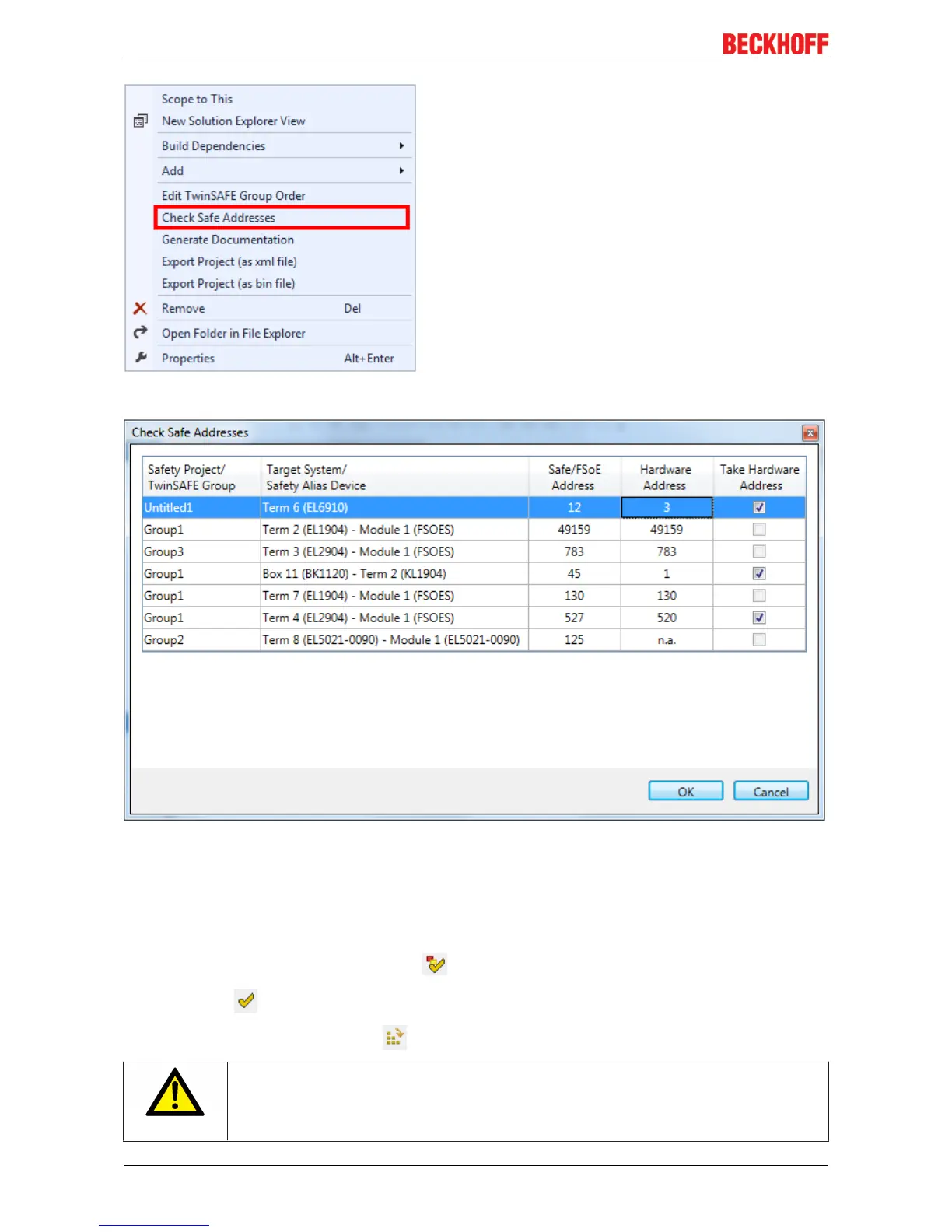Screen dimensions: 952x1232
Task: Check Take Hardware Address for Term 3 (EL2904)
Action: click(759, 551)
